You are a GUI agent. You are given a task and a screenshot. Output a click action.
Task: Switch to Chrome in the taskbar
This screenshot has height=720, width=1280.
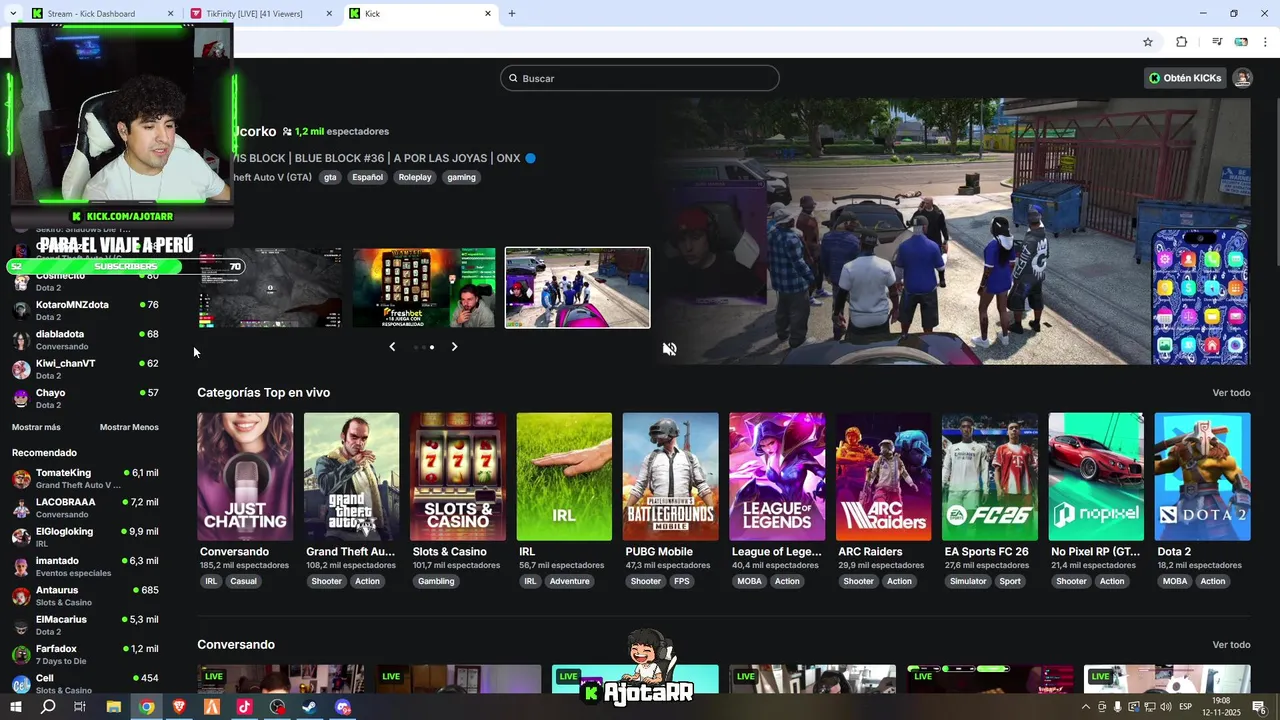tap(146, 707)
